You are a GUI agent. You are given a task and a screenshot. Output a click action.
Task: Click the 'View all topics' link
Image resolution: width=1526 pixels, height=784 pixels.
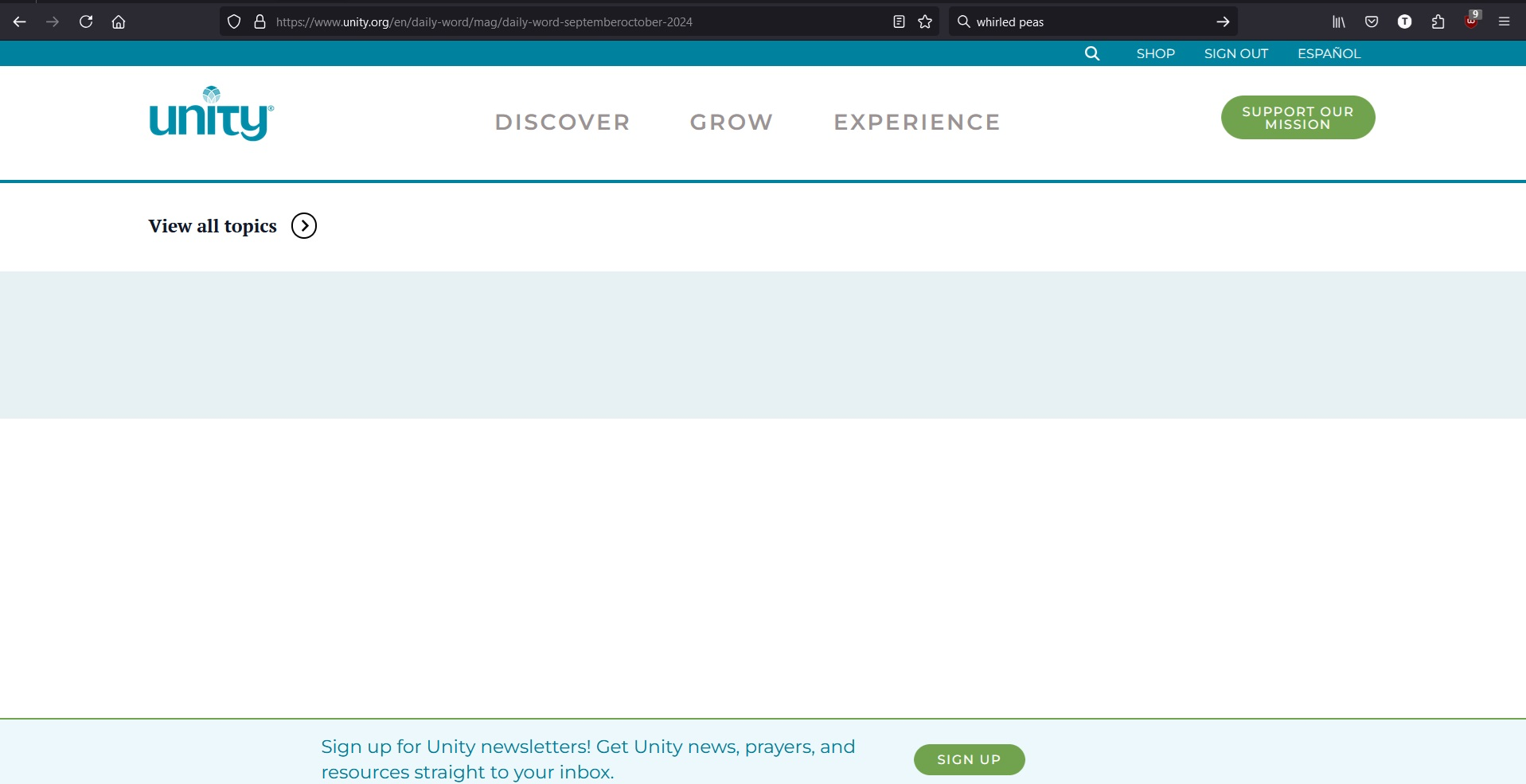click(x=213, y=226)
